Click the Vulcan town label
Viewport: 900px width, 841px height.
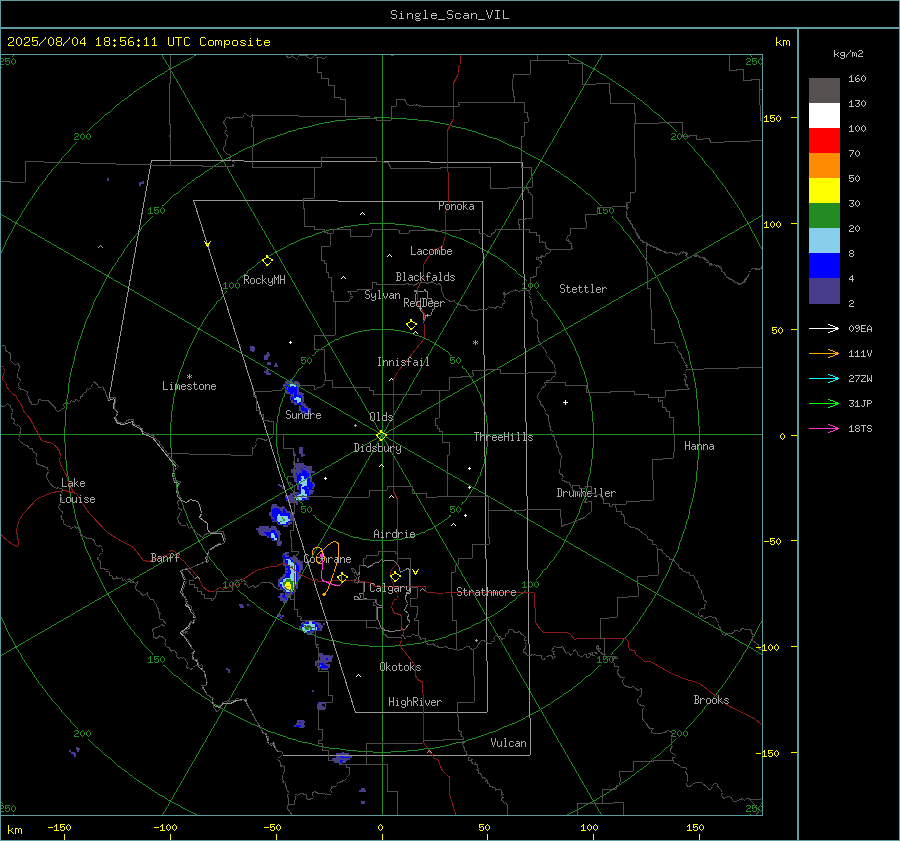pyautogui.click(x=508, y=743)
